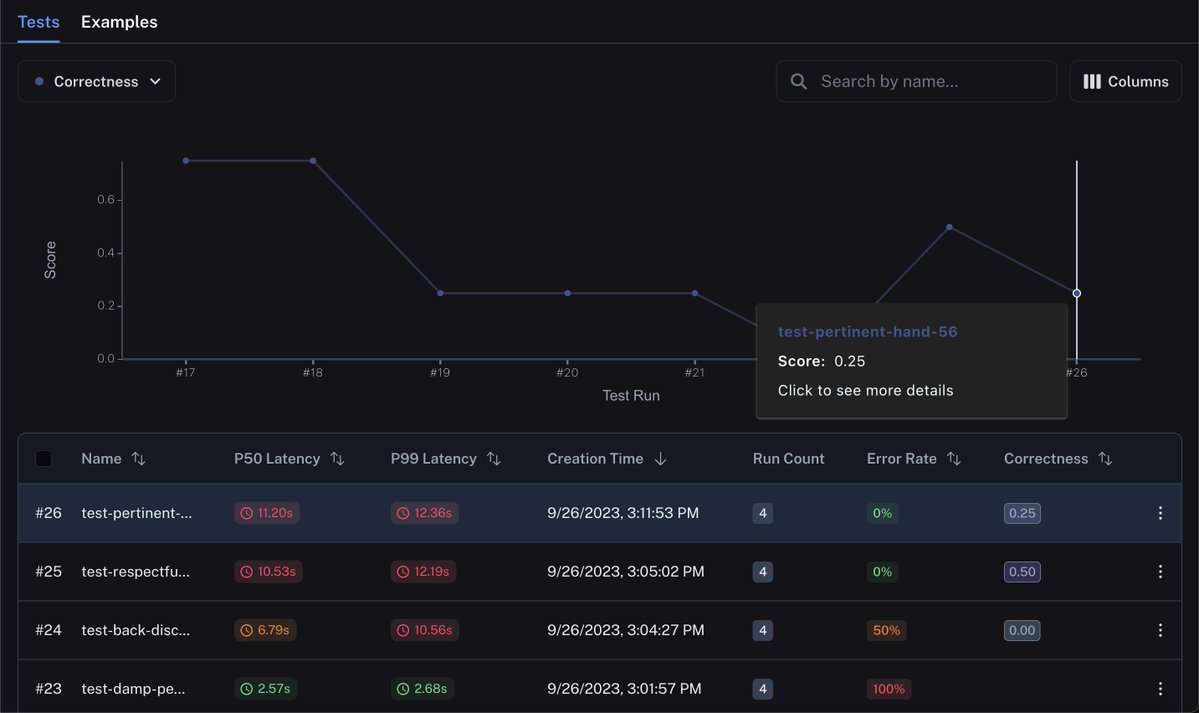Sort table by Name column arrows
The height and width of the screenshot is (713, 1199).
pyautogui.click(x=138, y=458)
